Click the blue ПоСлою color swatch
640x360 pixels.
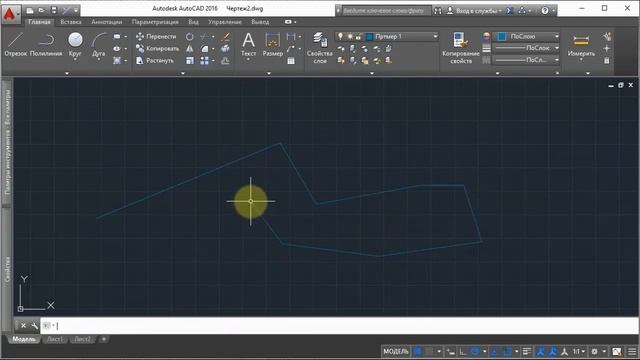point(502,36)
